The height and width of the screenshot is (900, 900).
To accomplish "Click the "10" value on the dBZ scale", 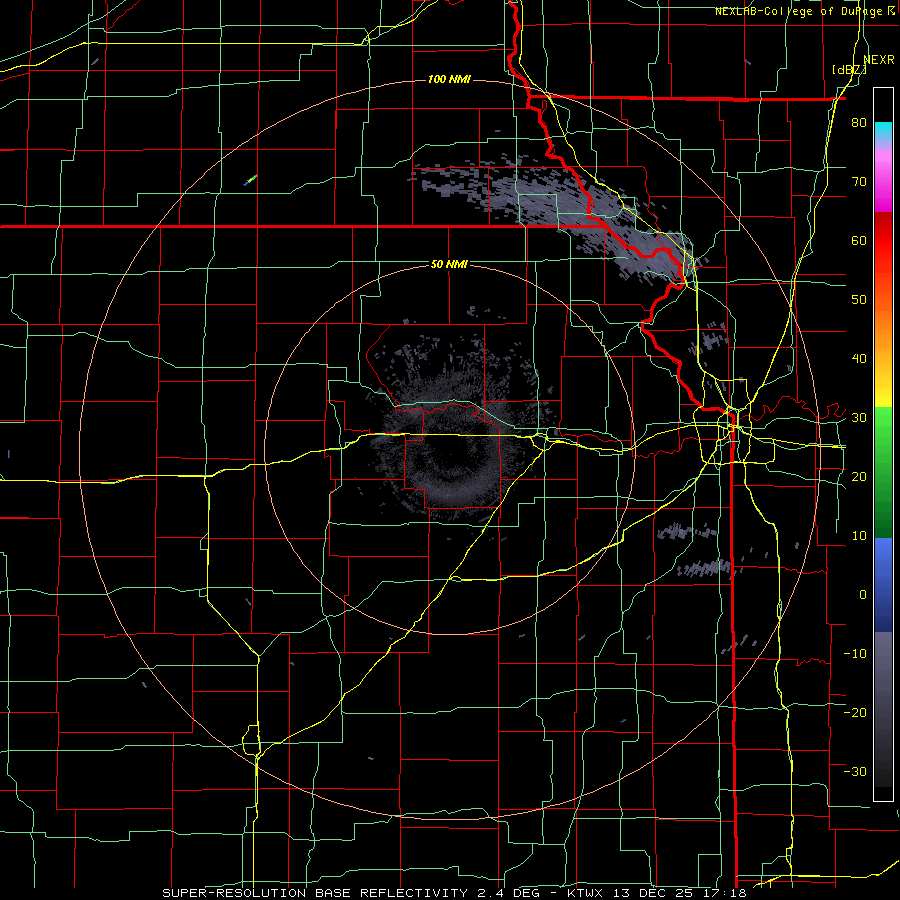I will tap(859, 536).
